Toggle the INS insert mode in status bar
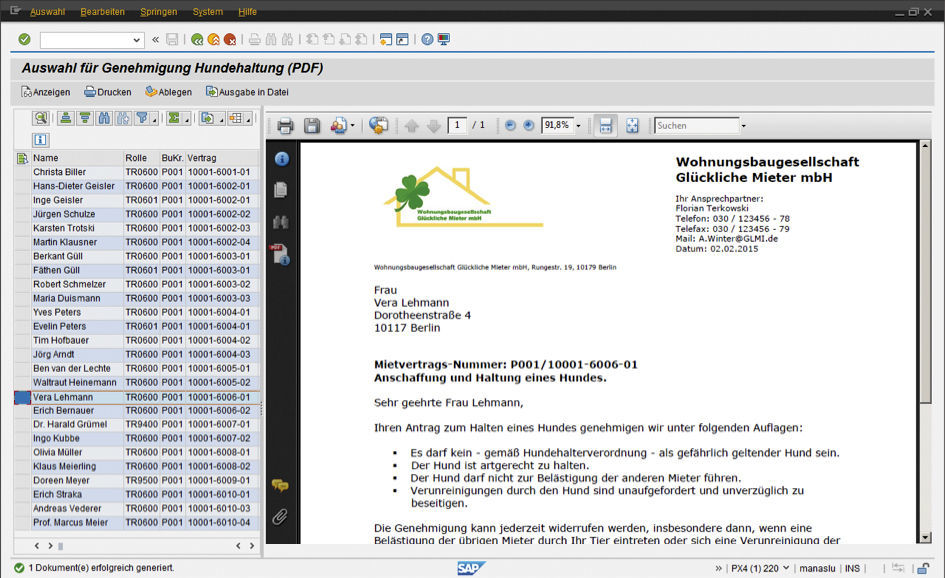 coord(853,568)
